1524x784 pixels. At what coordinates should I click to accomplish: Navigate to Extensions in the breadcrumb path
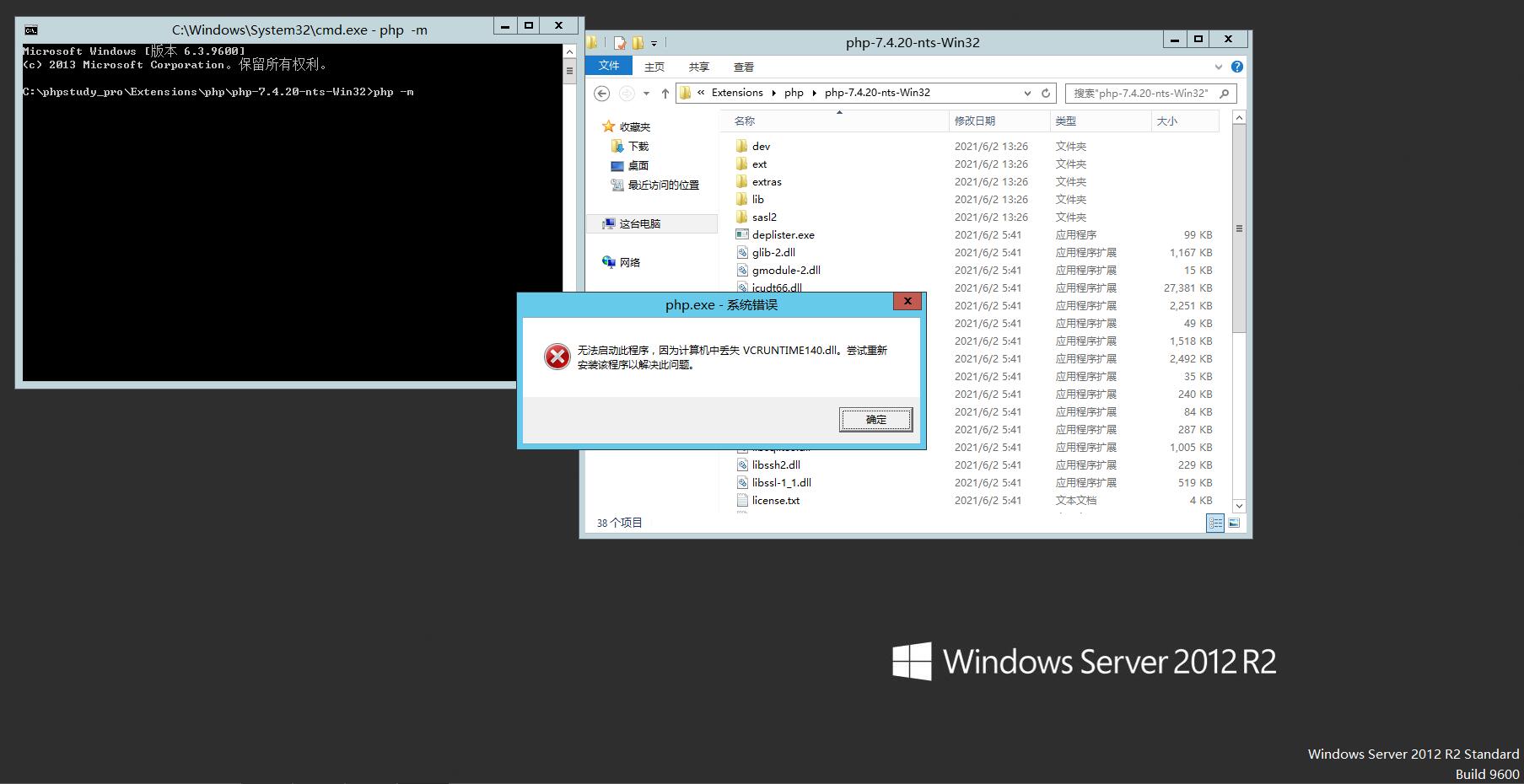pyautogui.click(x=736, y=93)
